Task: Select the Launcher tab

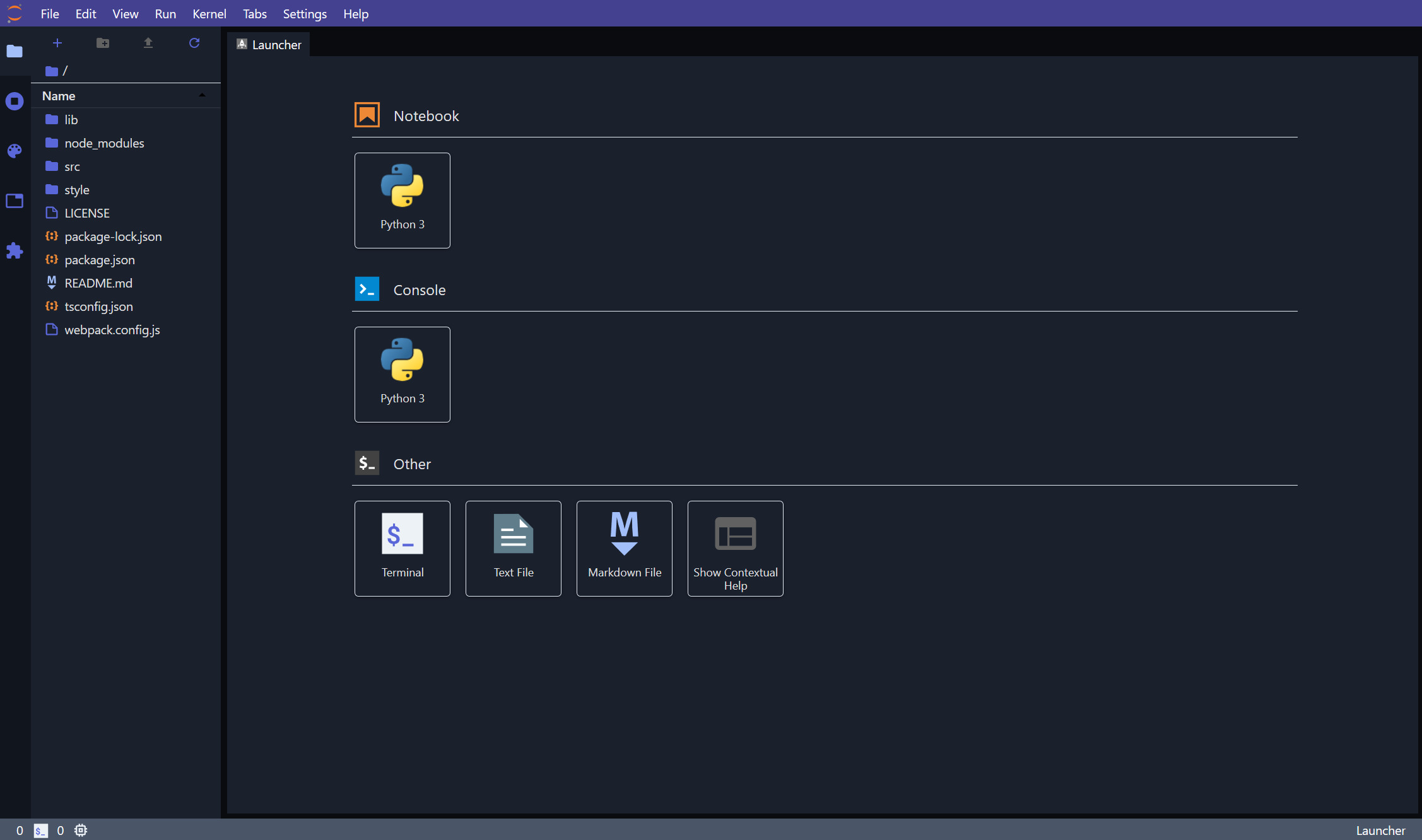Action: [x=269, y=45]
